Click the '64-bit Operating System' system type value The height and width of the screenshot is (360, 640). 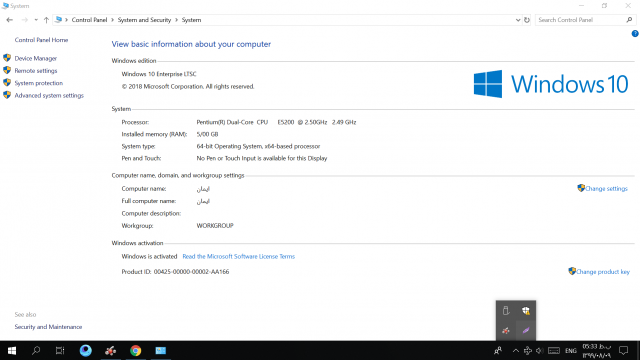258,146
